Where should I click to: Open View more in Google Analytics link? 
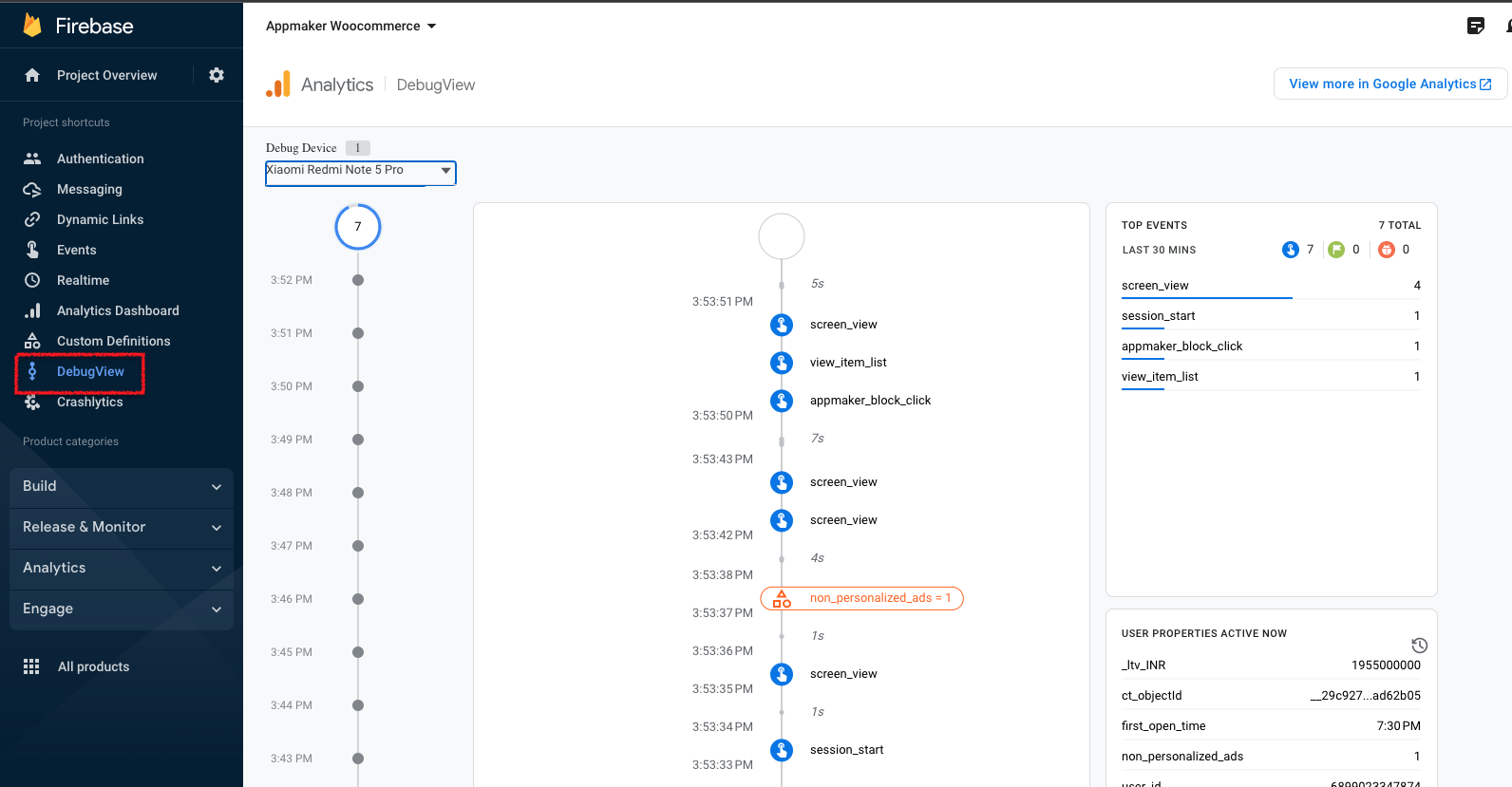coord(1389,84)
